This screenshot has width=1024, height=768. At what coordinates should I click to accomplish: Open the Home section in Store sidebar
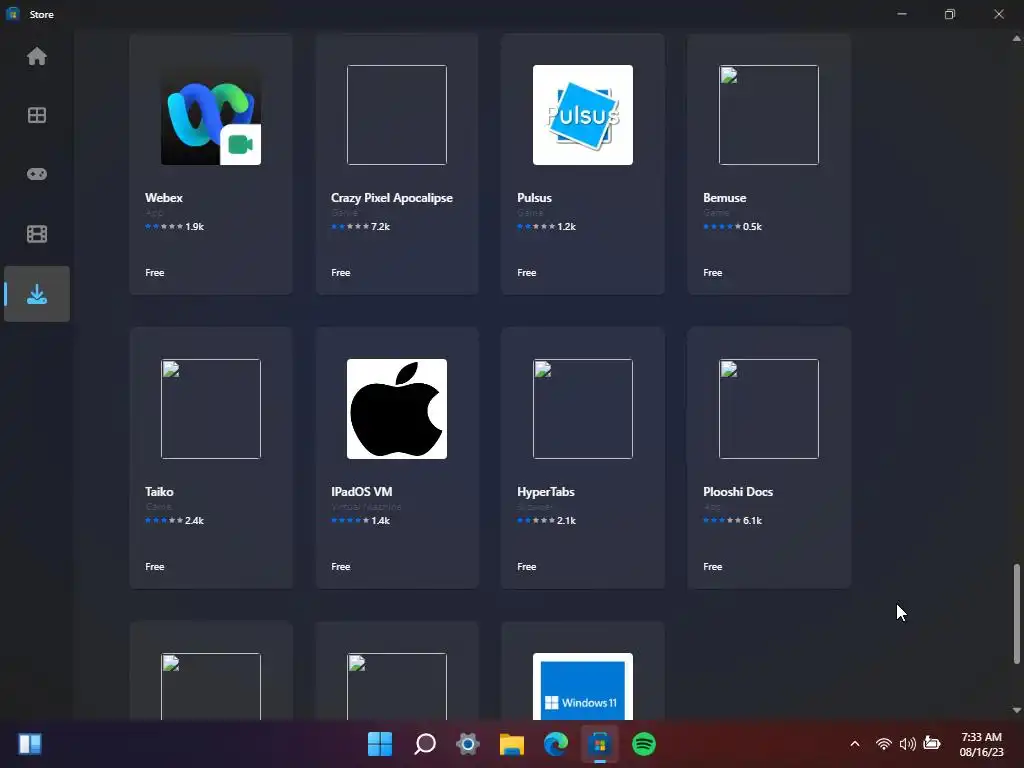tap(37, 57)
